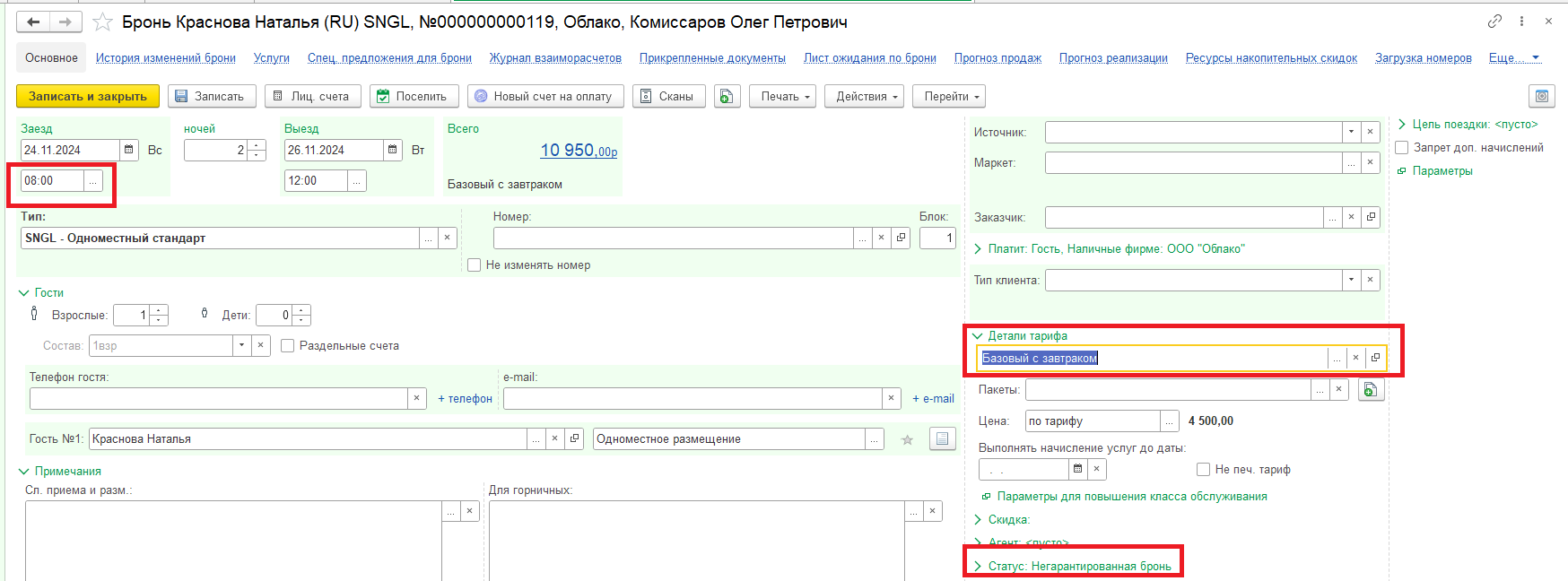Image resolution: width=1568 pixels, height=581 pixels.
Task: Increase number of nights with up arrow
Action: point(257,145)
